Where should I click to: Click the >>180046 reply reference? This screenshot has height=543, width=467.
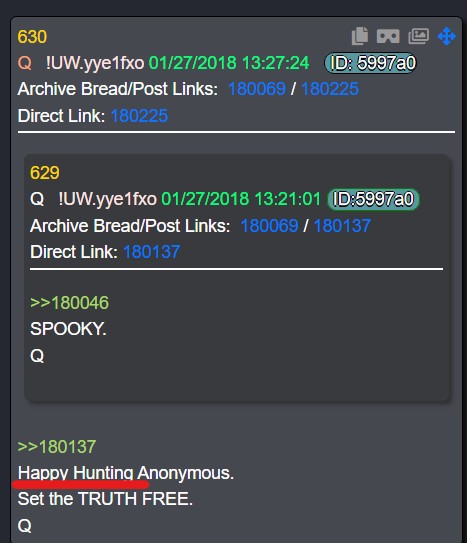tap(70, 303)
